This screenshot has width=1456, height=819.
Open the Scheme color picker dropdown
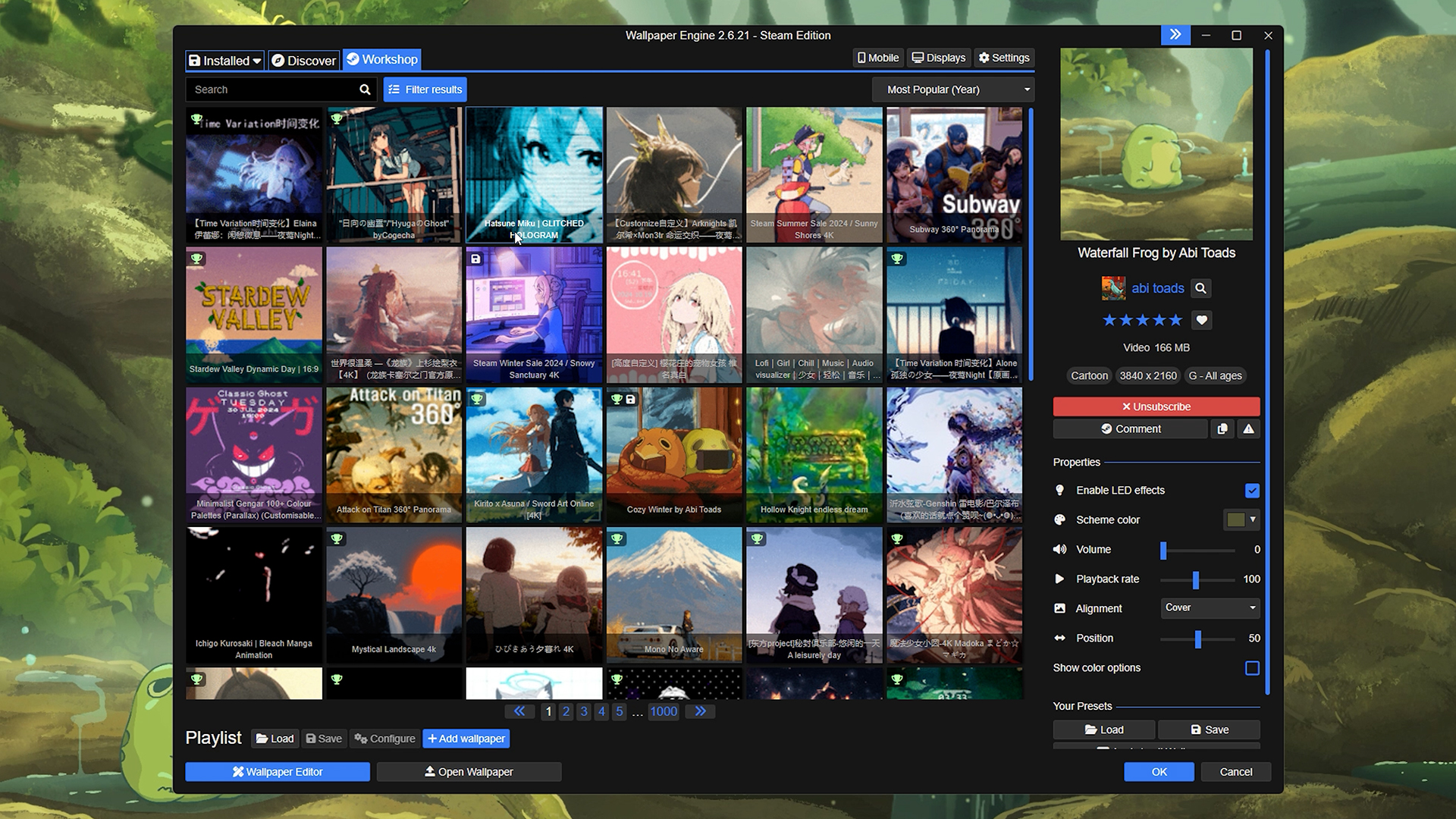pyautogui.click(x=1241, y=520)
